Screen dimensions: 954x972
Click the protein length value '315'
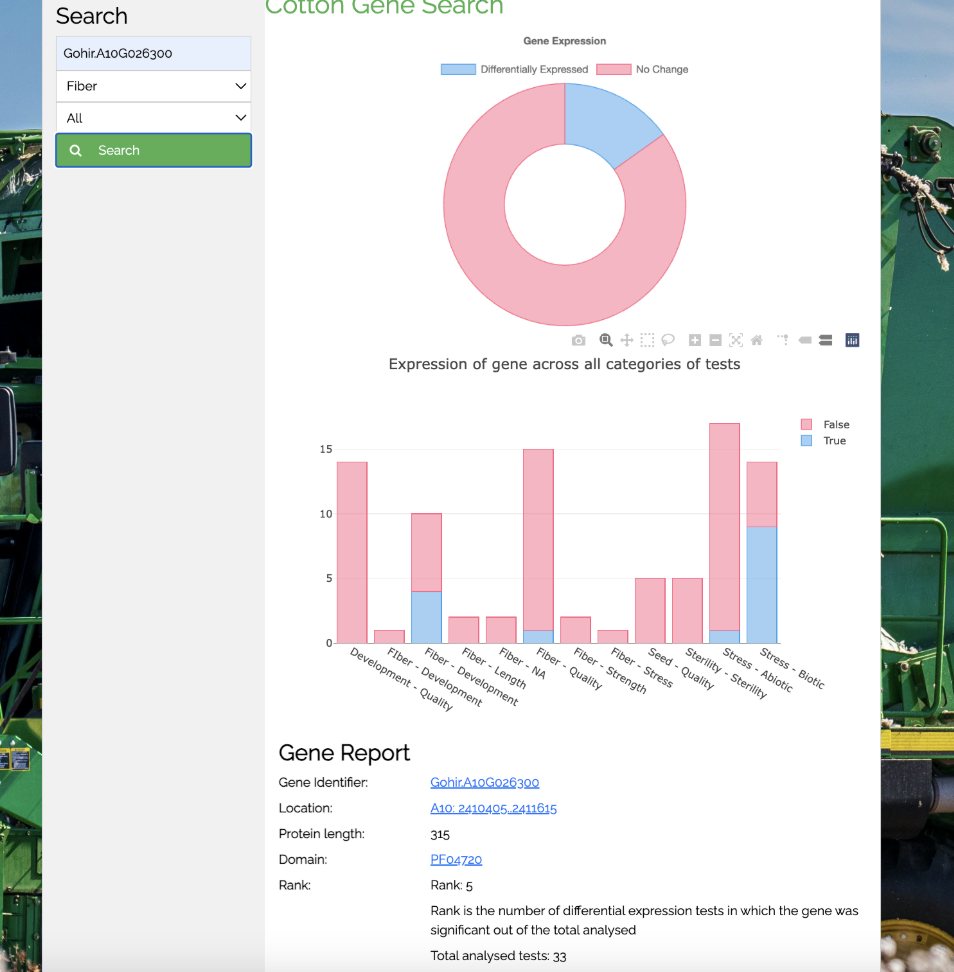click(x=440, y=834)
